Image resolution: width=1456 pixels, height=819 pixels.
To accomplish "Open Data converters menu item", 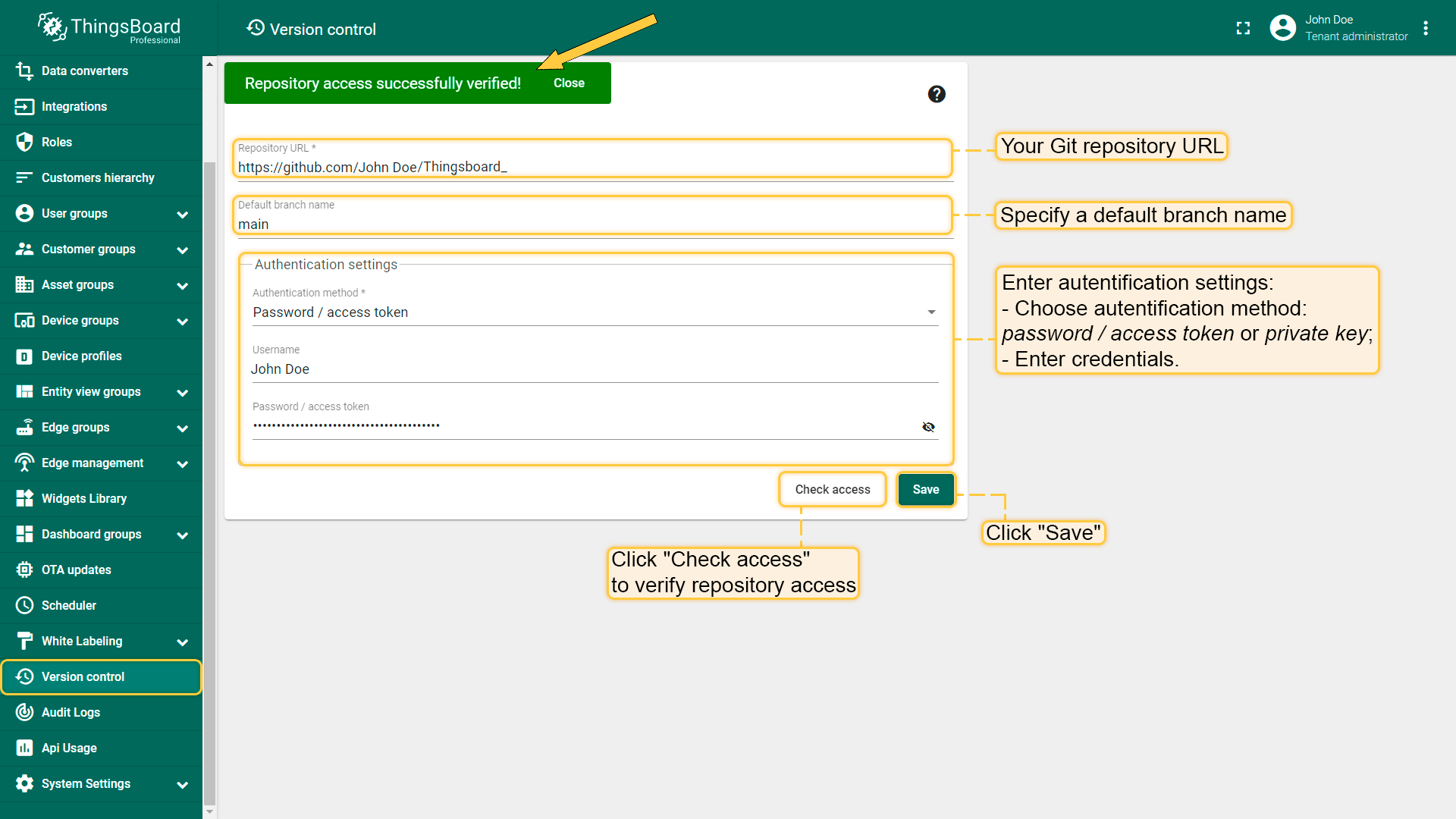I will 101,71.
